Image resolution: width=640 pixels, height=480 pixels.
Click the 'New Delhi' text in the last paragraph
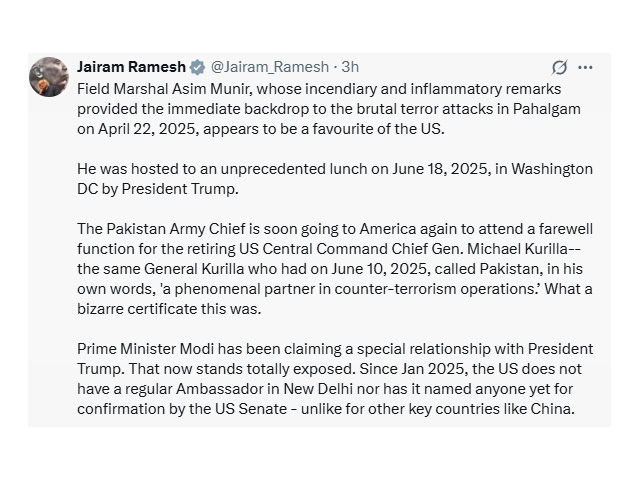point(318,389)
